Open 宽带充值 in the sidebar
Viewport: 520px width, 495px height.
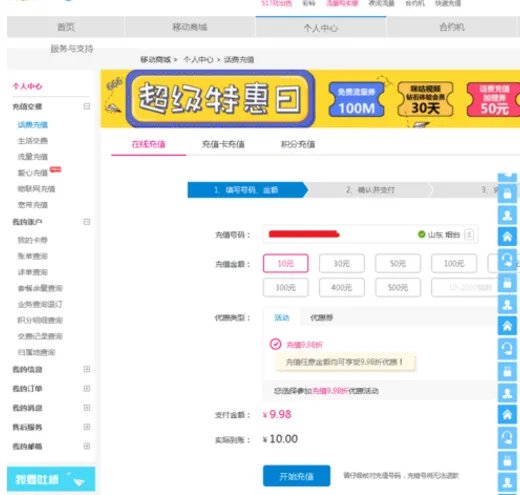click(33, 205)
